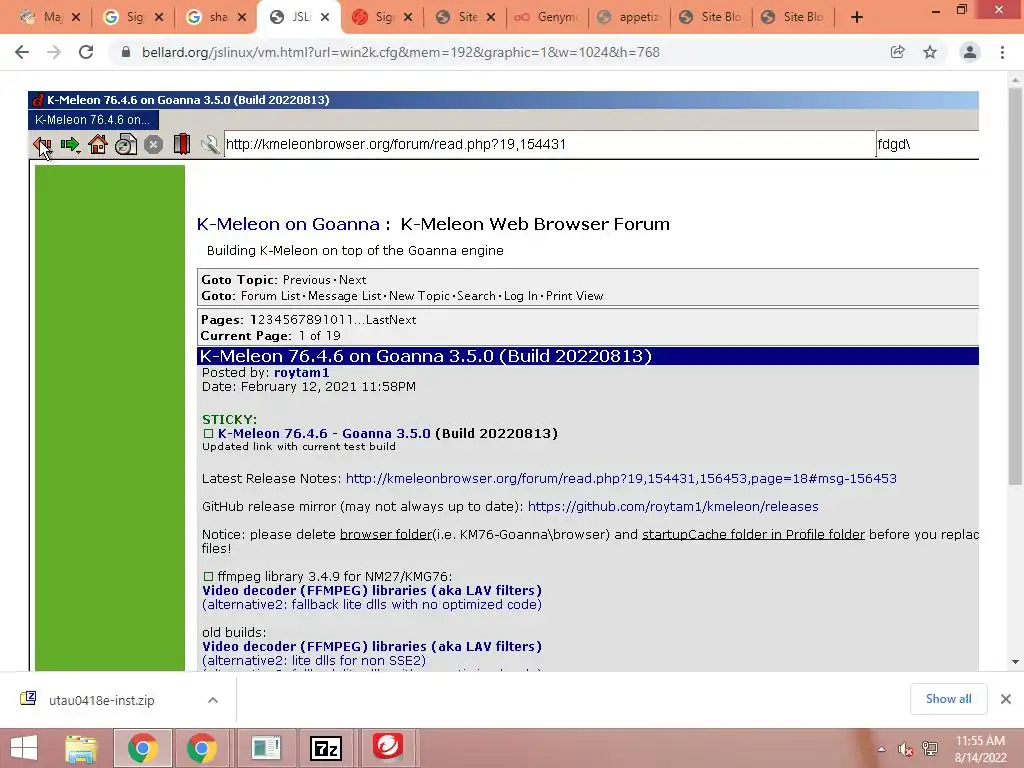
Task: Click the K-Meleon stop loading icon
Action: pyautogui.click(x=153, y=144)
